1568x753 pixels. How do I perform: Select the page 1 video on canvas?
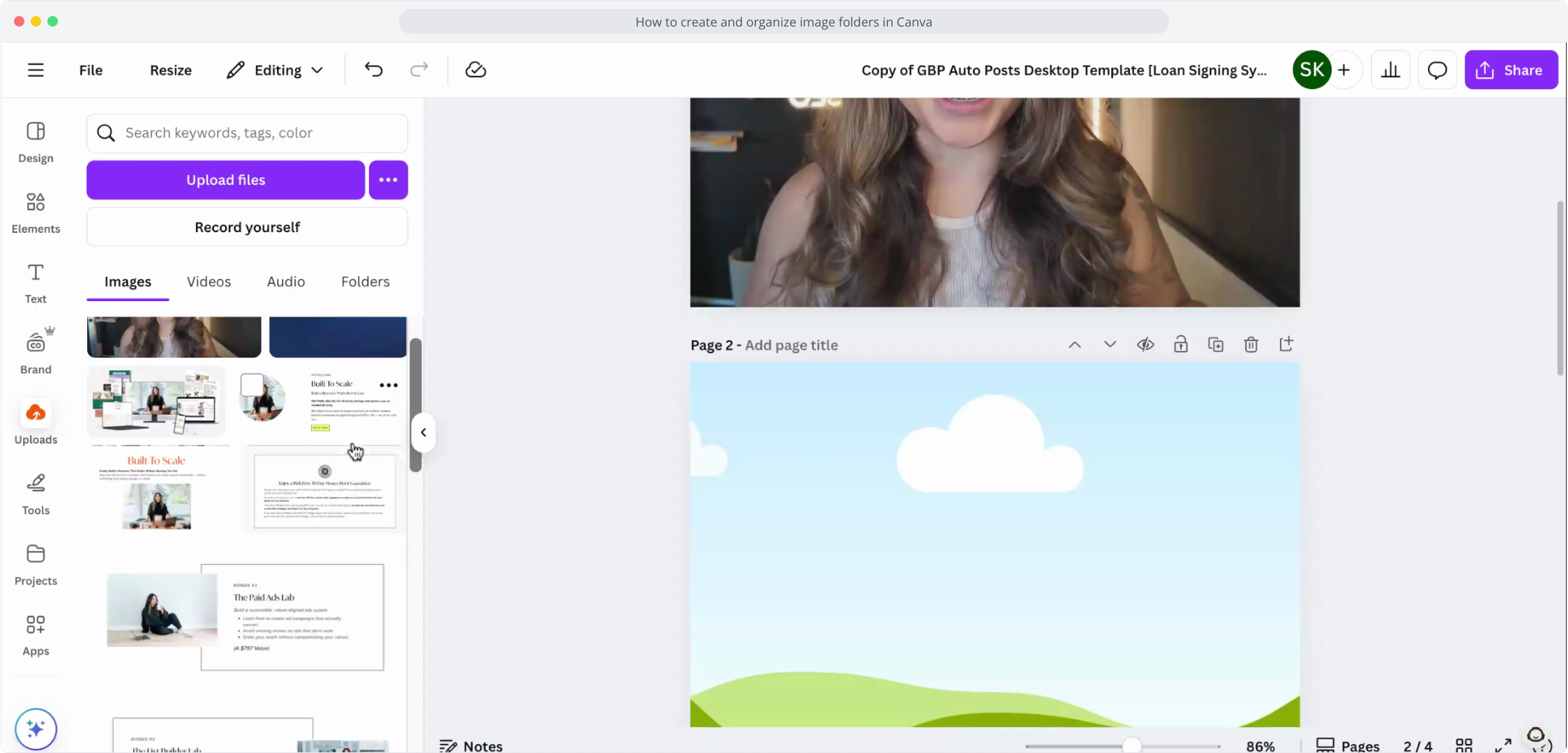[995, 202]
